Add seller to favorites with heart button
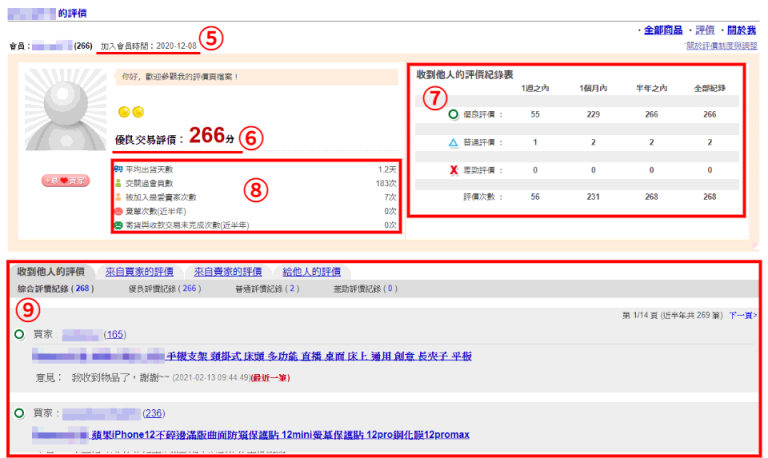This screenshot has width=768, height=458. (65, 180)
